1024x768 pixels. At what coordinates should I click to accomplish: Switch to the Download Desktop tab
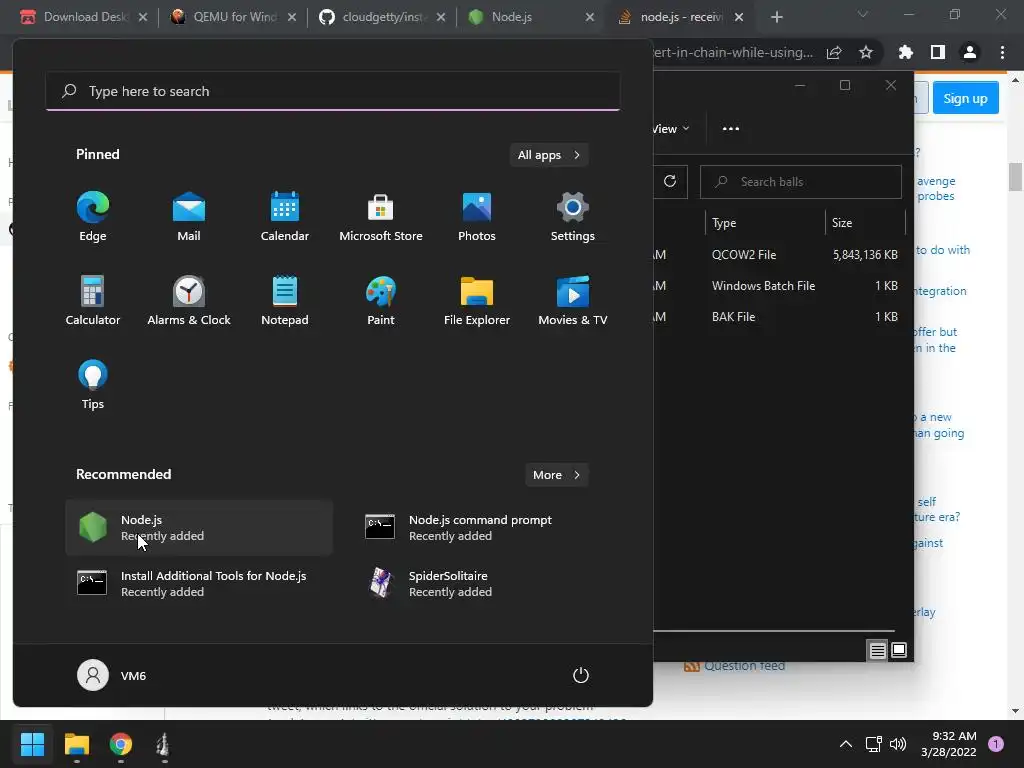click(83, 17)
